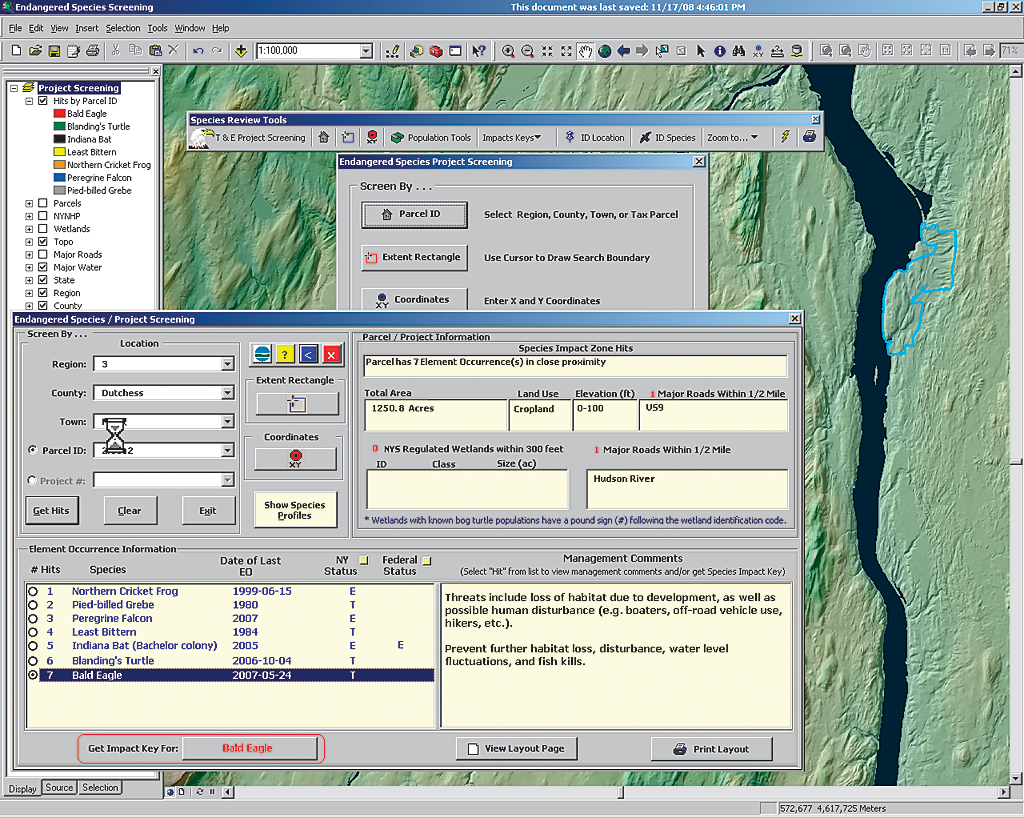Click the Save disk icon
Viewport: 1024px width, 818px height.
pyautogui.click(x=55, y=51)
